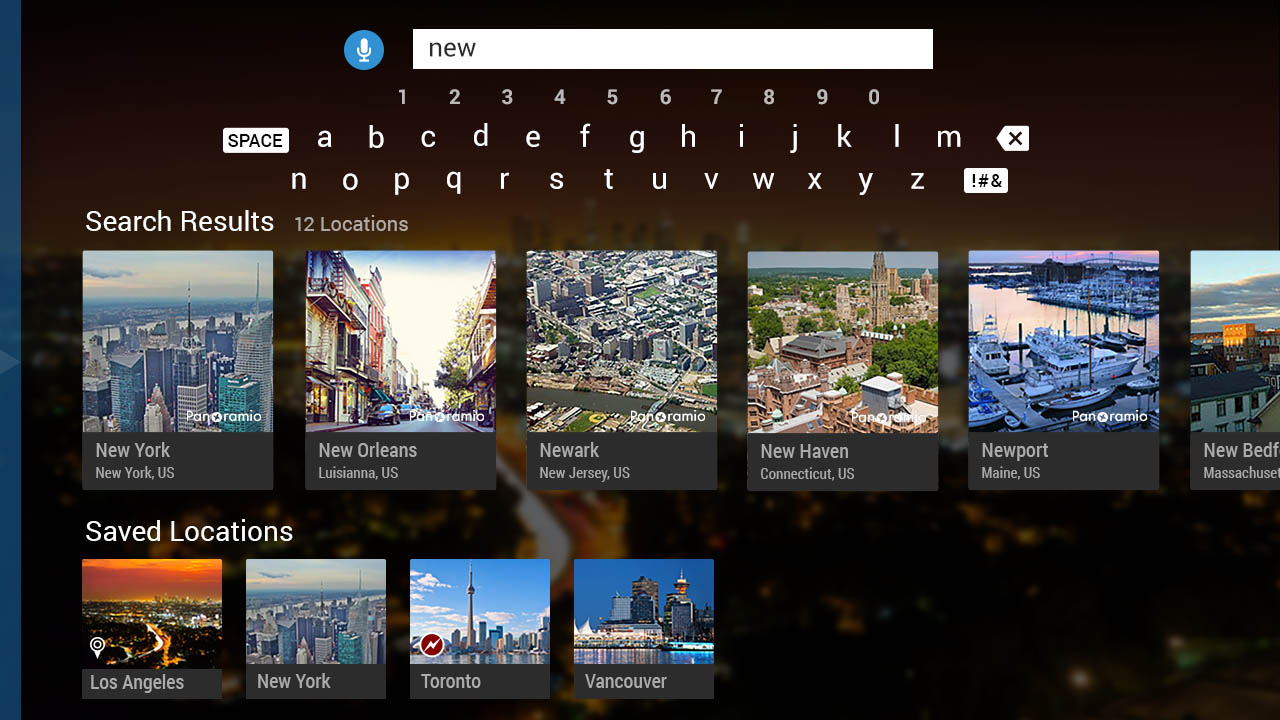Tap the letter d key

point(481,136)
